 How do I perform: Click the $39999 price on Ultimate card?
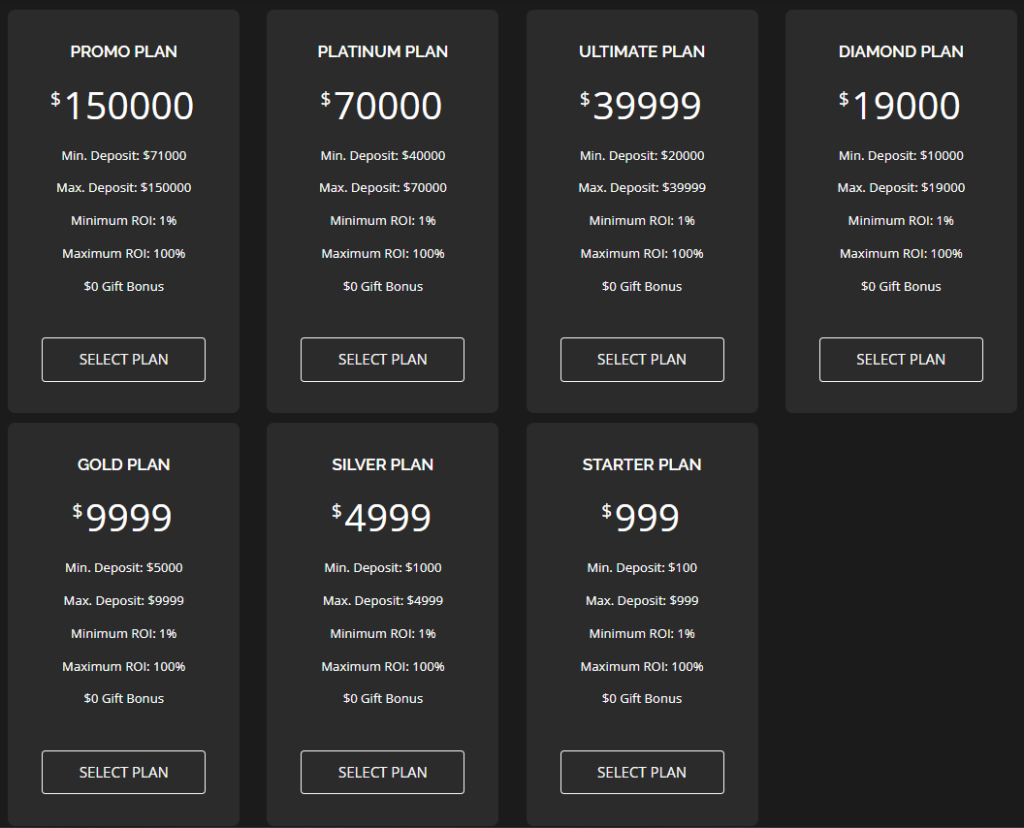[x=642, y=106]
